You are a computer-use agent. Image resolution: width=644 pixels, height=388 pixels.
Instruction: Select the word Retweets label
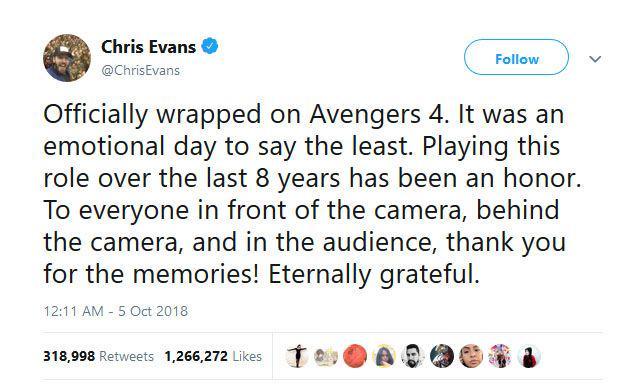pos(126,356)
